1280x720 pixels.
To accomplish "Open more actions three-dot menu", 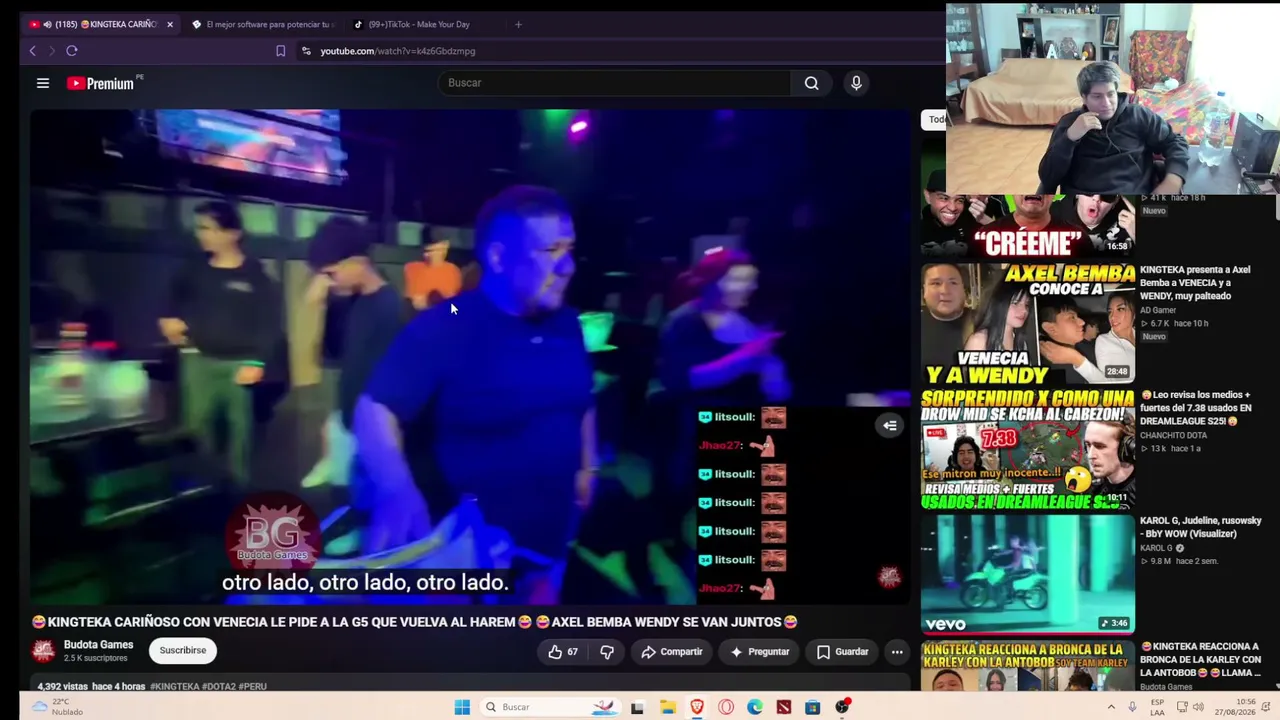I will pyautogui.click(x=897, y=652).
